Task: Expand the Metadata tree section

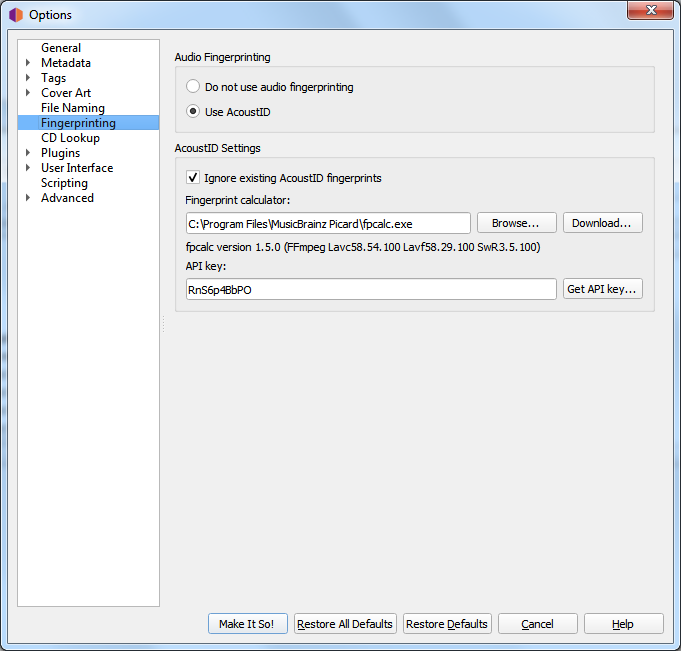Action: (28, 63)
